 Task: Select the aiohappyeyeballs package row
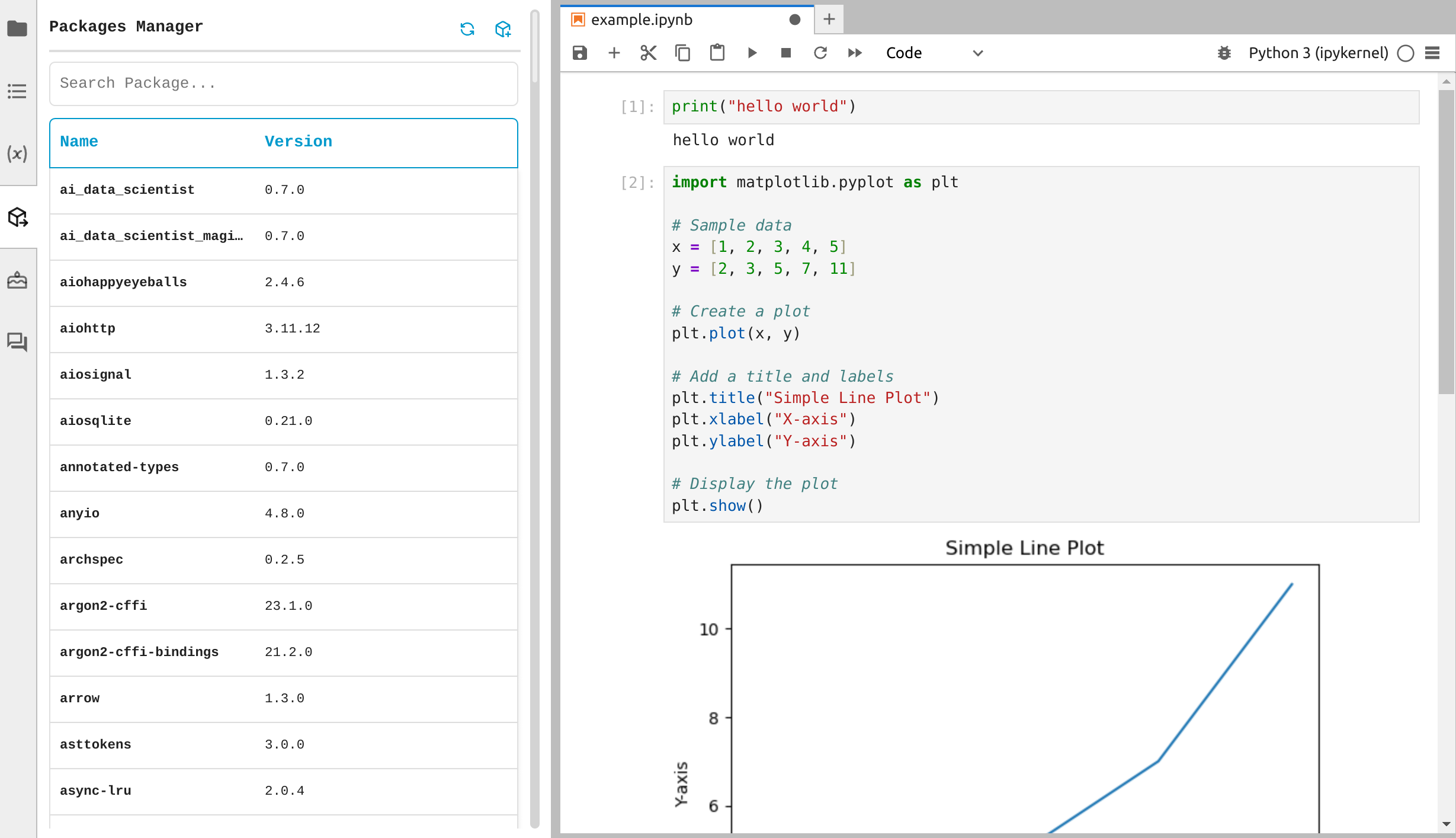click(284, 283)
